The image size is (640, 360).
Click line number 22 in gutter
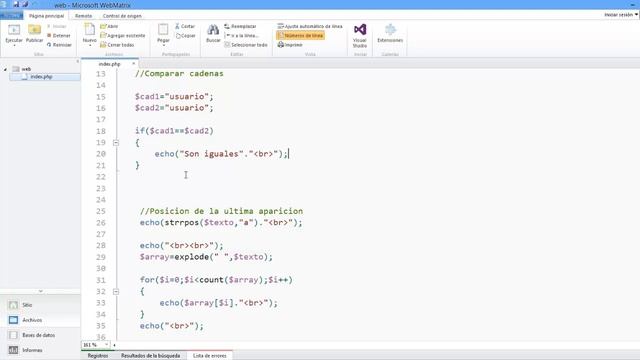click(x=101, y=177)
